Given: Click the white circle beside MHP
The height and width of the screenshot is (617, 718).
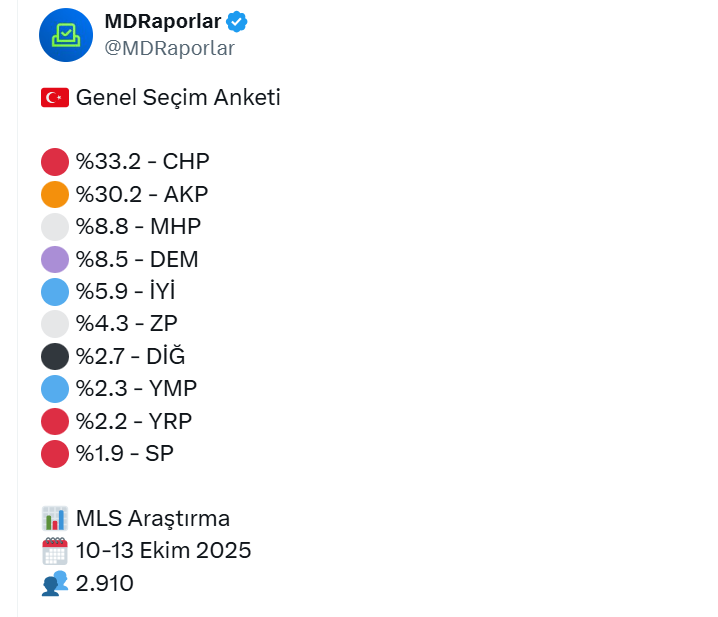Looking at the screenshot, I should pos(55,227).
